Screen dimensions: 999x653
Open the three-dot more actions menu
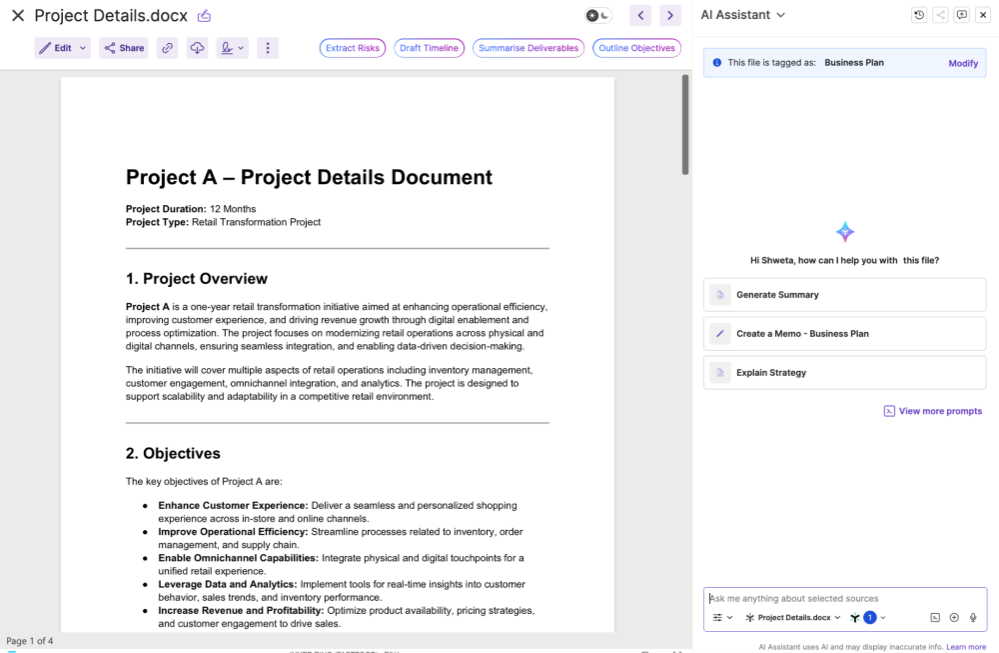tap(268, 48)
